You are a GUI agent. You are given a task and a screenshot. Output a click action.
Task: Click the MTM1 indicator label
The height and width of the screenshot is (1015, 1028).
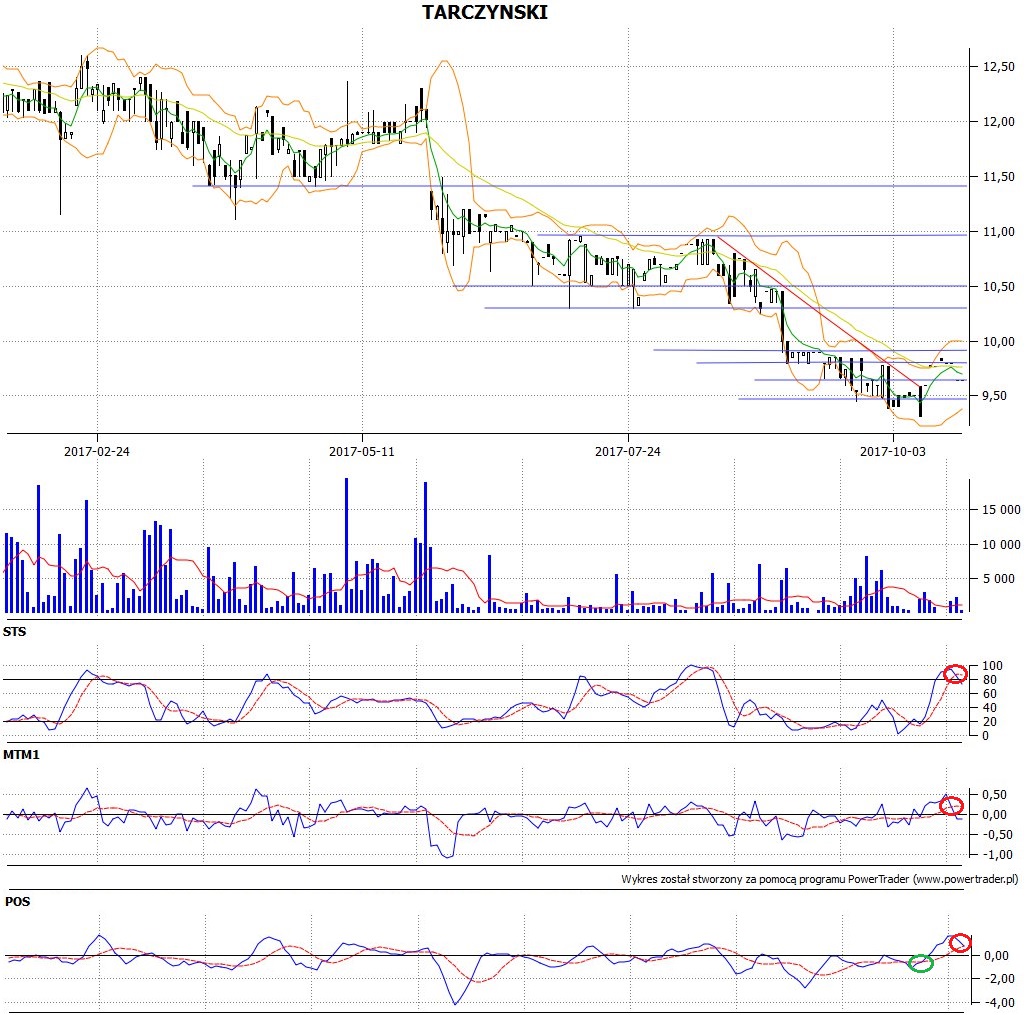[21, 755]
